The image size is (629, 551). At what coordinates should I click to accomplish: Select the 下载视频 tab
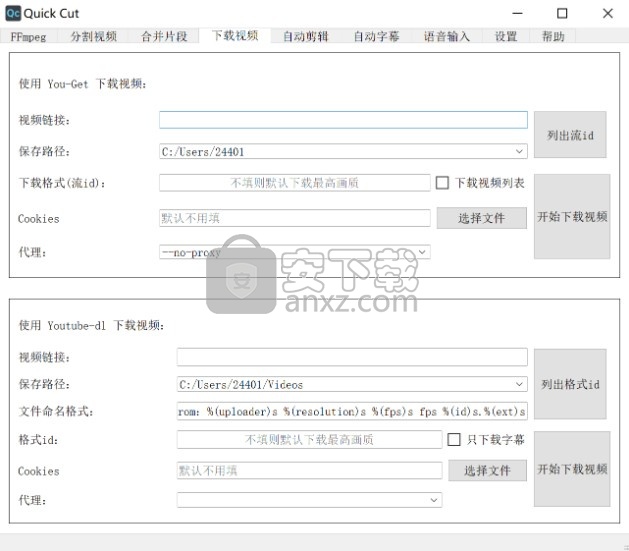[x=235, y=36]
